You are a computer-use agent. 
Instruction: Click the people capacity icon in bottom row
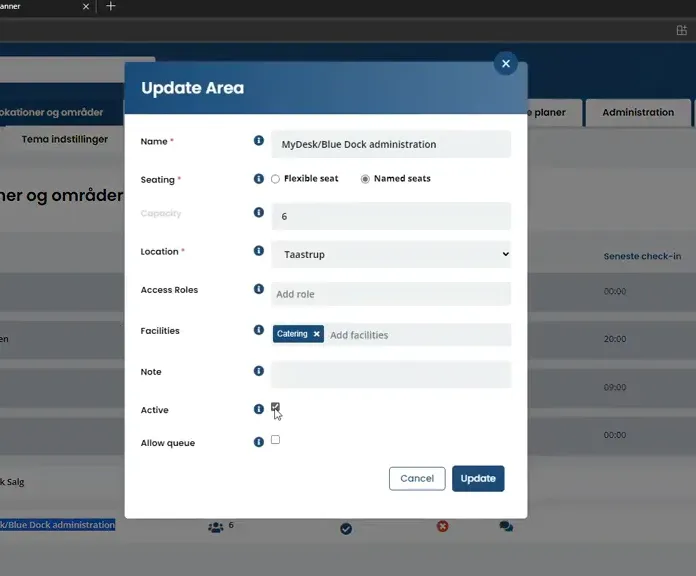click(216, 528)
